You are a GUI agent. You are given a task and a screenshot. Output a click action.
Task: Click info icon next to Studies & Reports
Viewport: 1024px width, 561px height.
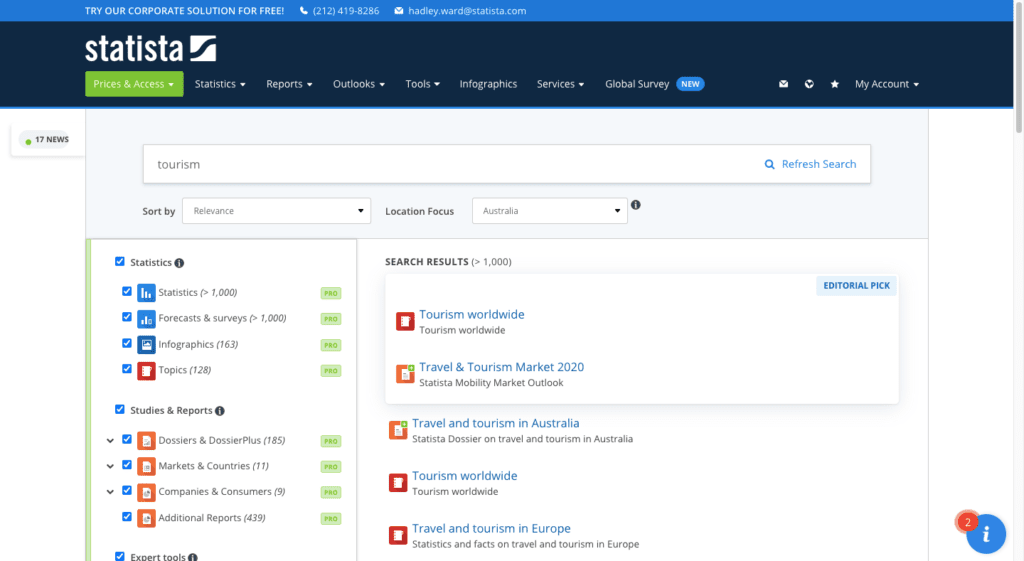[219, 411]
